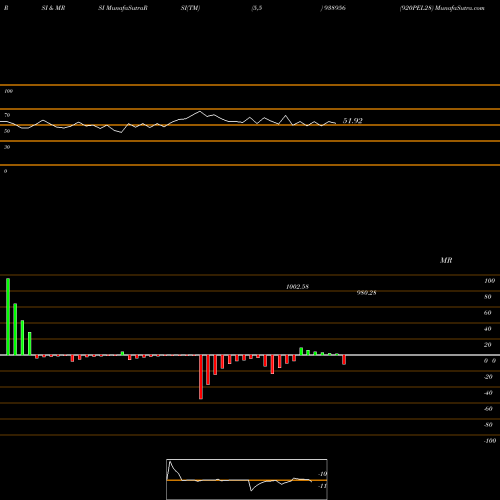
Task: Select the 980.28 price label
Action: coord(366,293)
